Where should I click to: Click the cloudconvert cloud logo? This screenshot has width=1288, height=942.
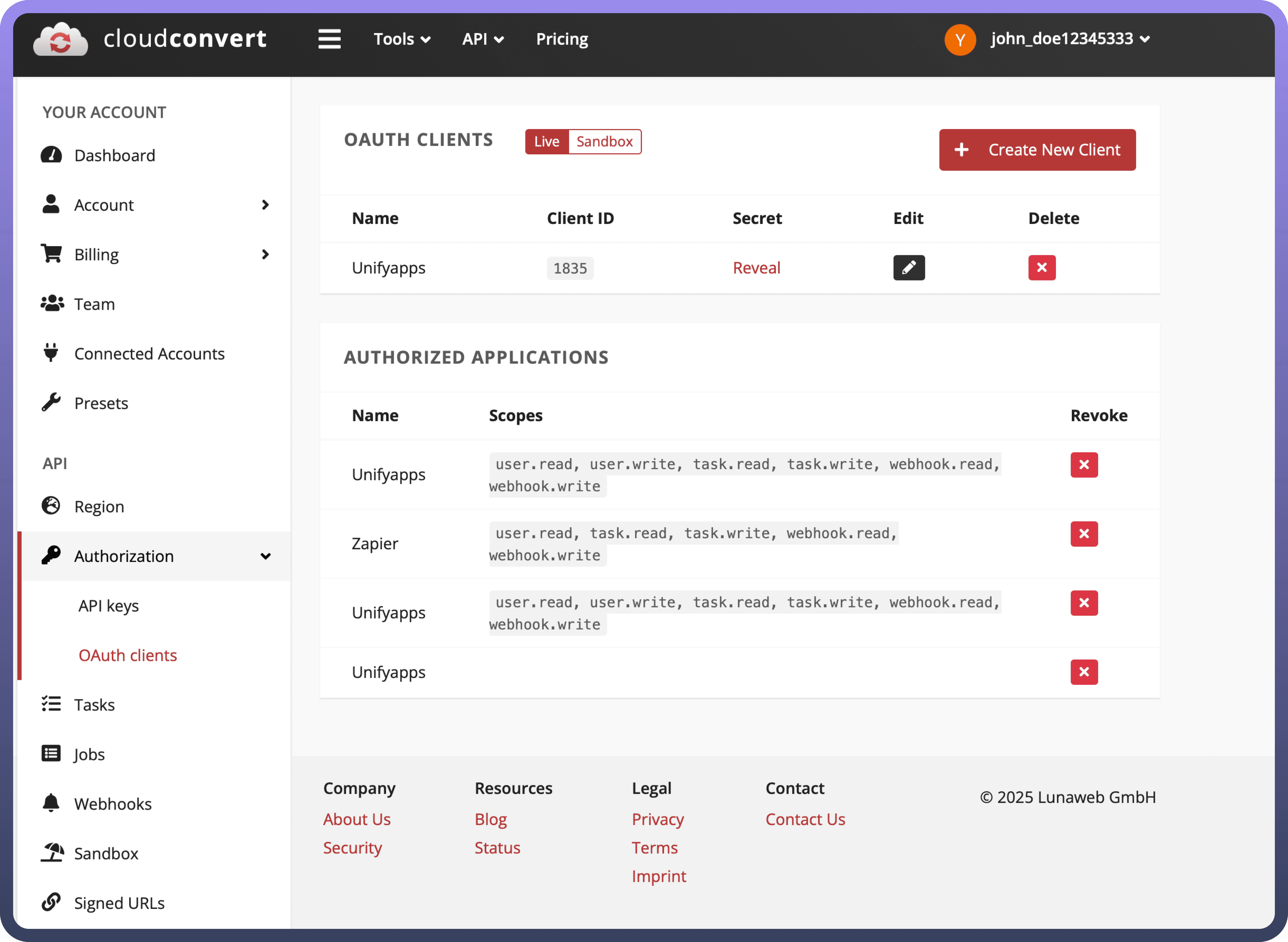[60, 39]
